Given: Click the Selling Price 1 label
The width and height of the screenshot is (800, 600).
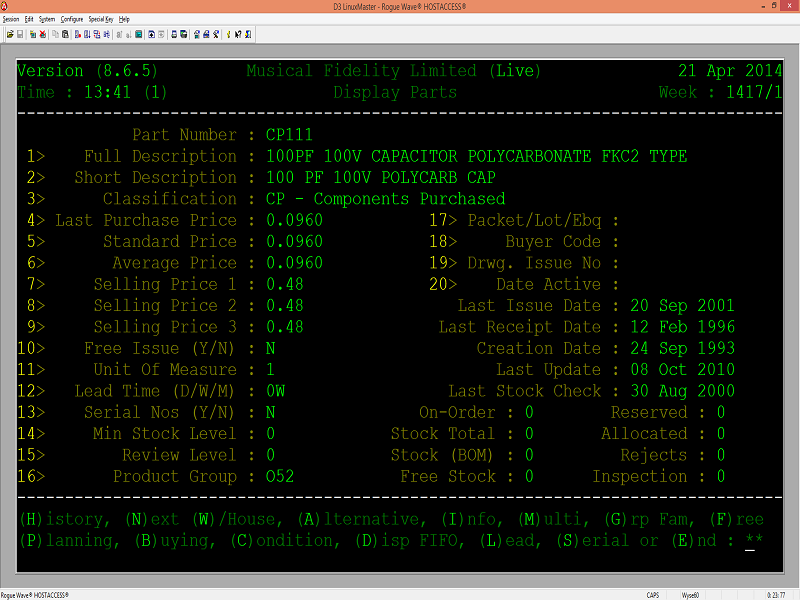Looking at the screenshot, I should [165, 284].
